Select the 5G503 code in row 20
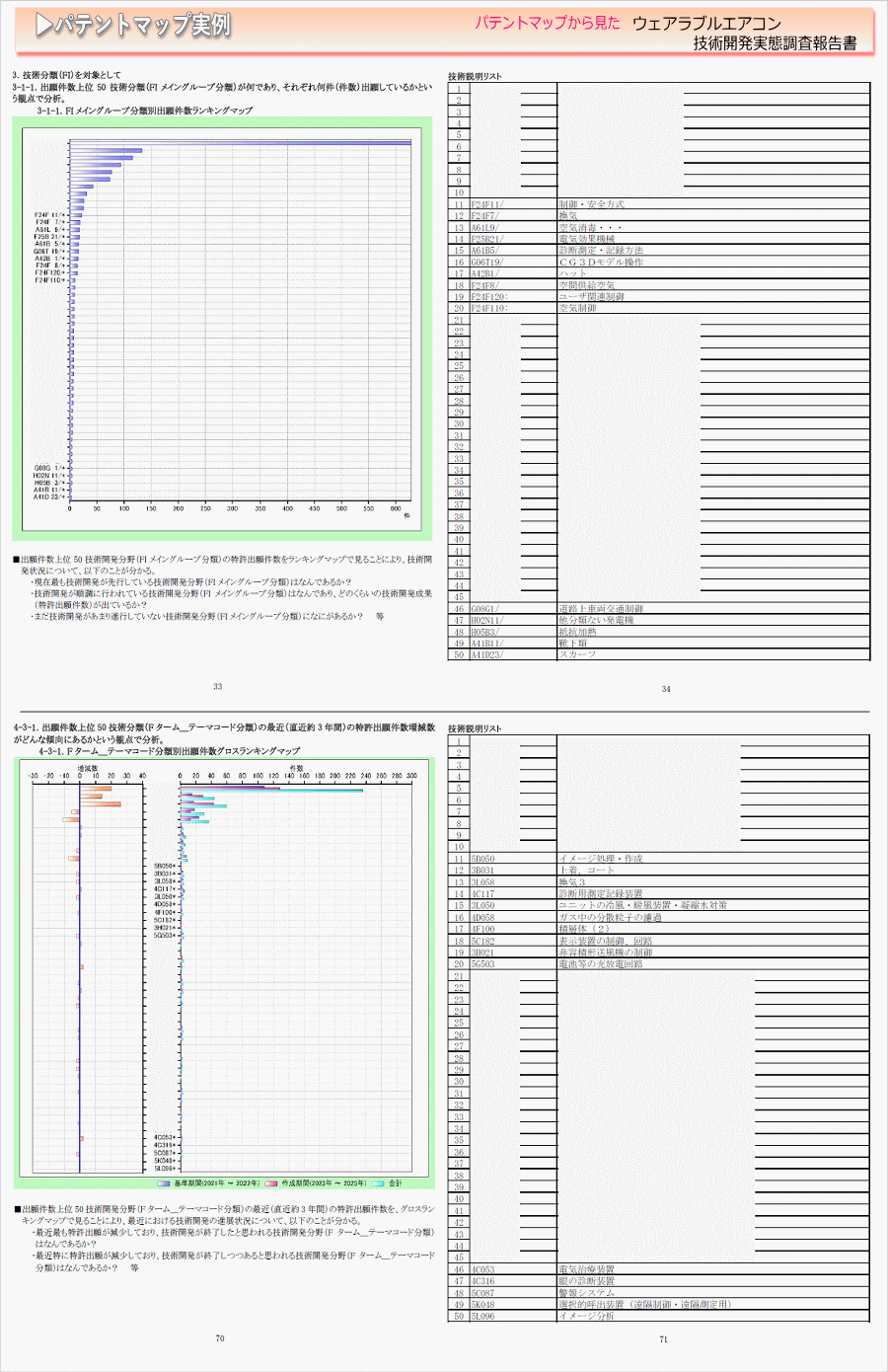The width and height of the screenshot is (888, 1372). point(483,964)
